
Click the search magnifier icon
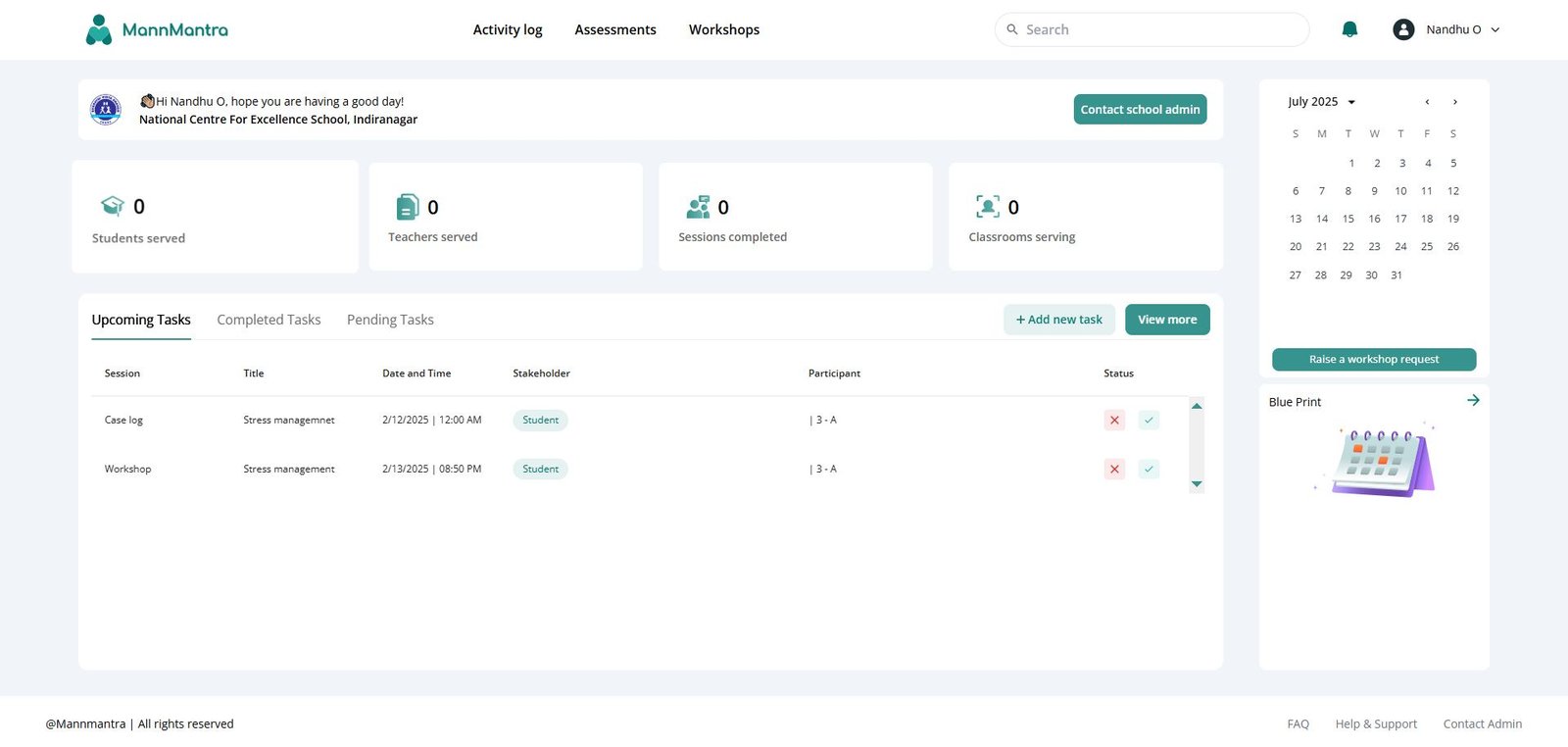coord(1012,29)
